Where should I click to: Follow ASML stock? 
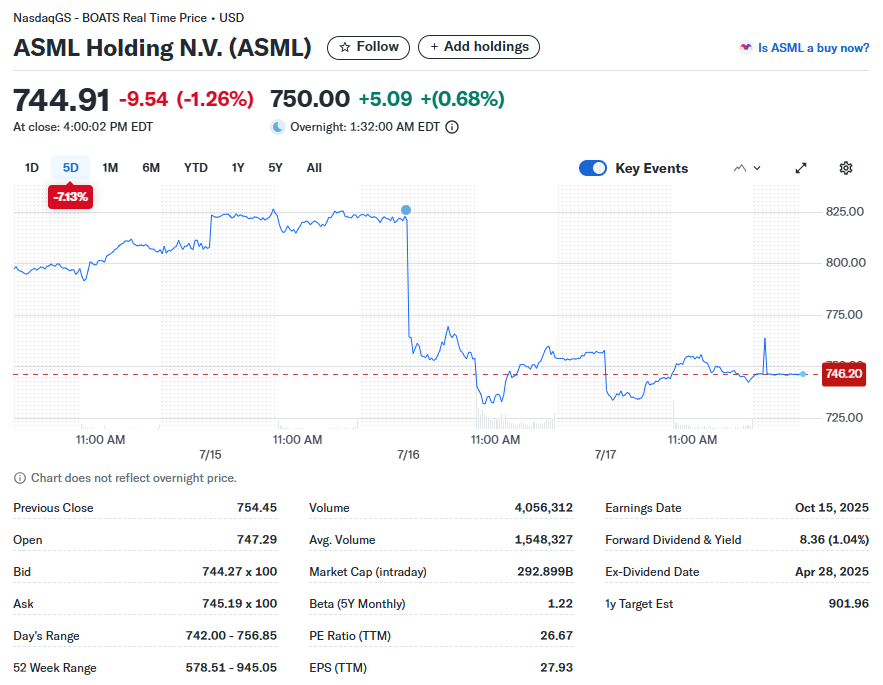click(368, 47)
